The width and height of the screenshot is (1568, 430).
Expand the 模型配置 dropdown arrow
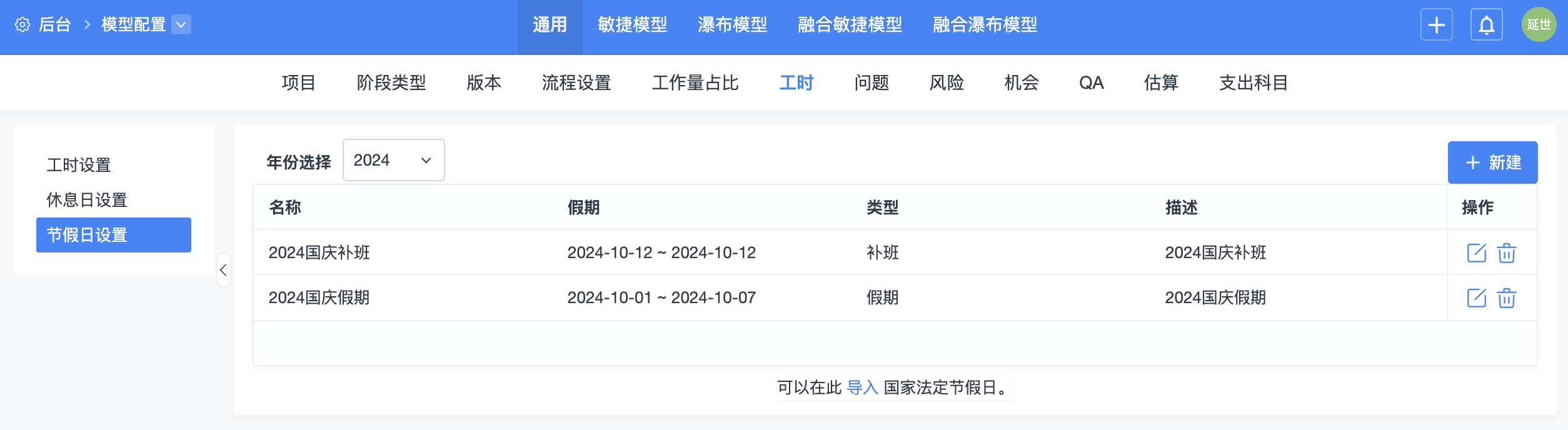(x=181, y=25)
